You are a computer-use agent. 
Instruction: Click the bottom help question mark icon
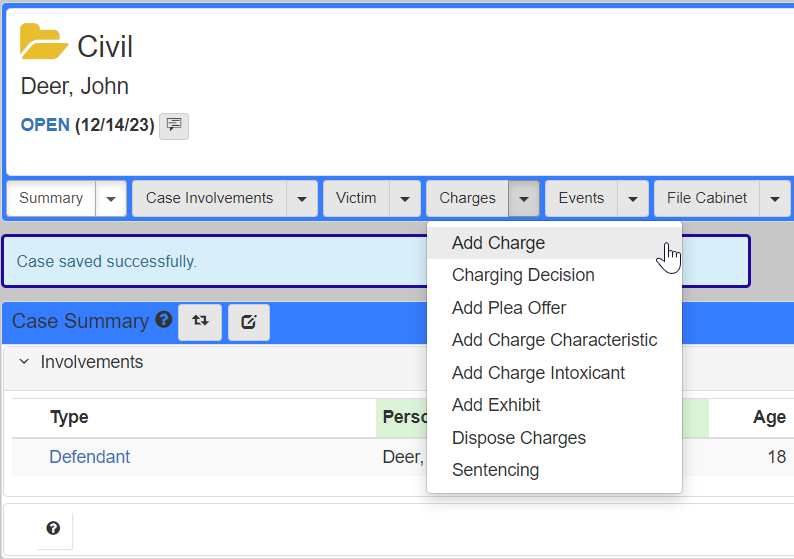pos(53,529)
